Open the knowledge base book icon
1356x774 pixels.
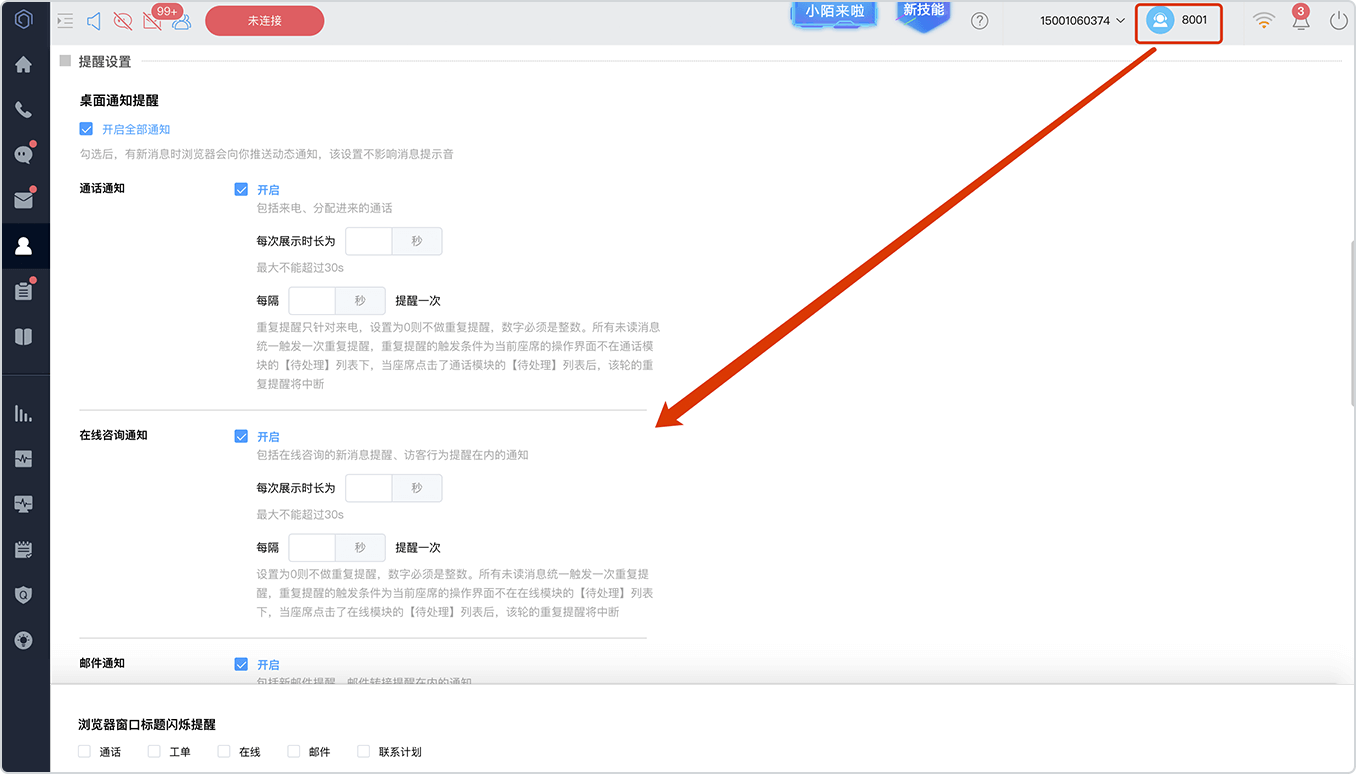click(x=24, y=337)
